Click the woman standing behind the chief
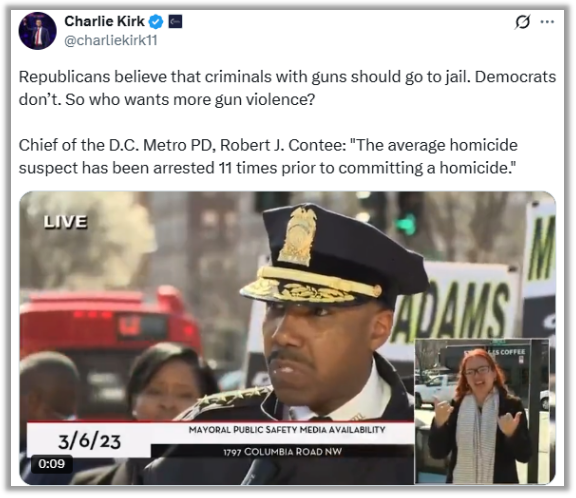The width and height of the screenshot is (576, 498). click(x=169, y=382)
